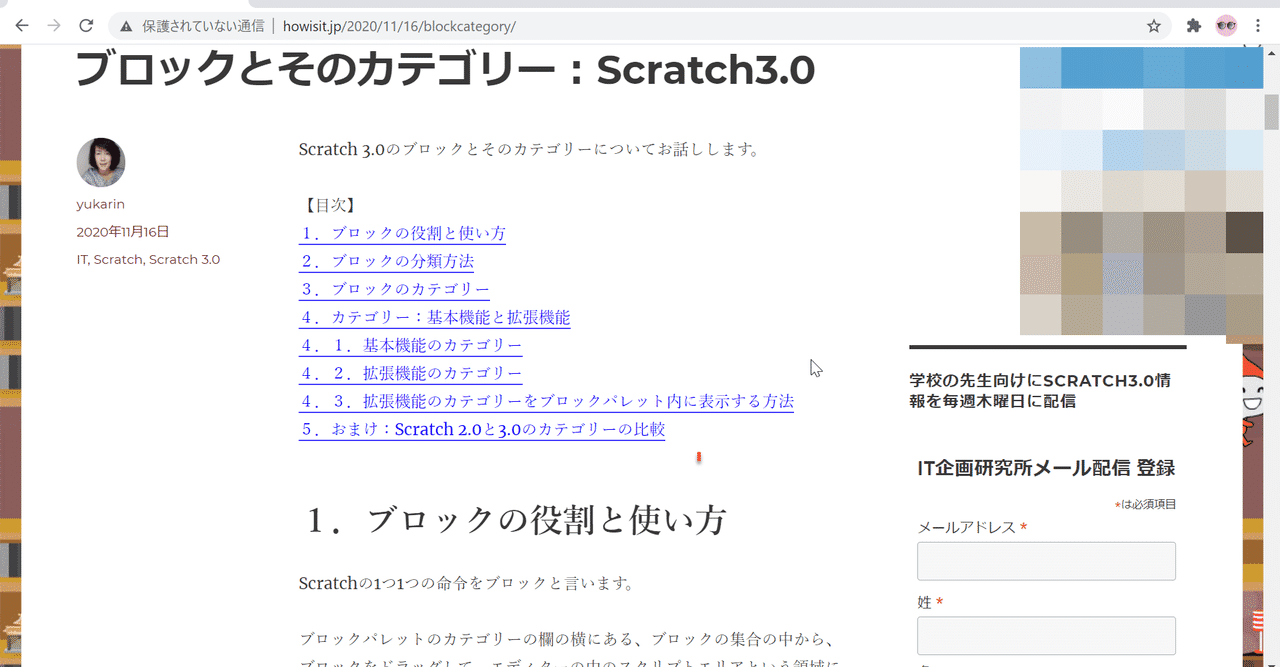Screen dimensions: 1280x667
Task: Reload the current page
Action: (87, 25)
